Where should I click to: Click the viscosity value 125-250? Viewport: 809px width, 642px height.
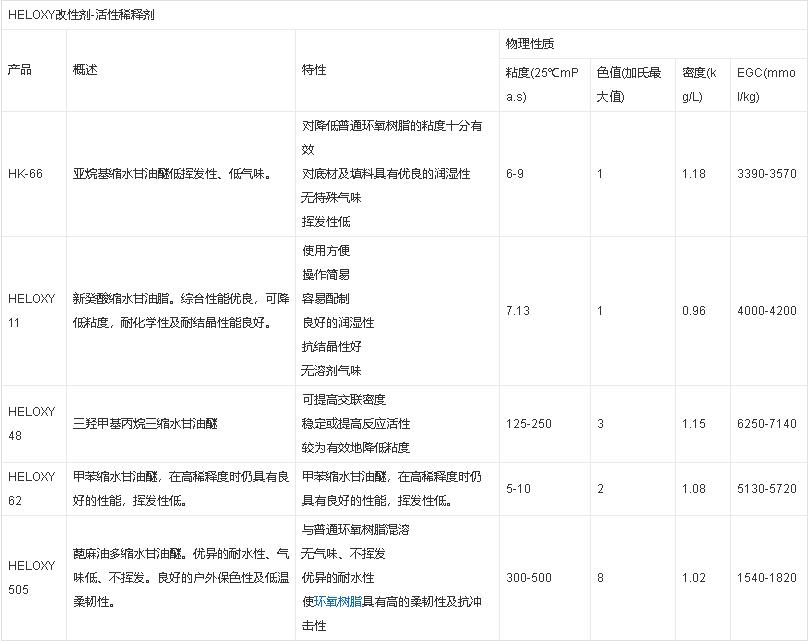528,424
